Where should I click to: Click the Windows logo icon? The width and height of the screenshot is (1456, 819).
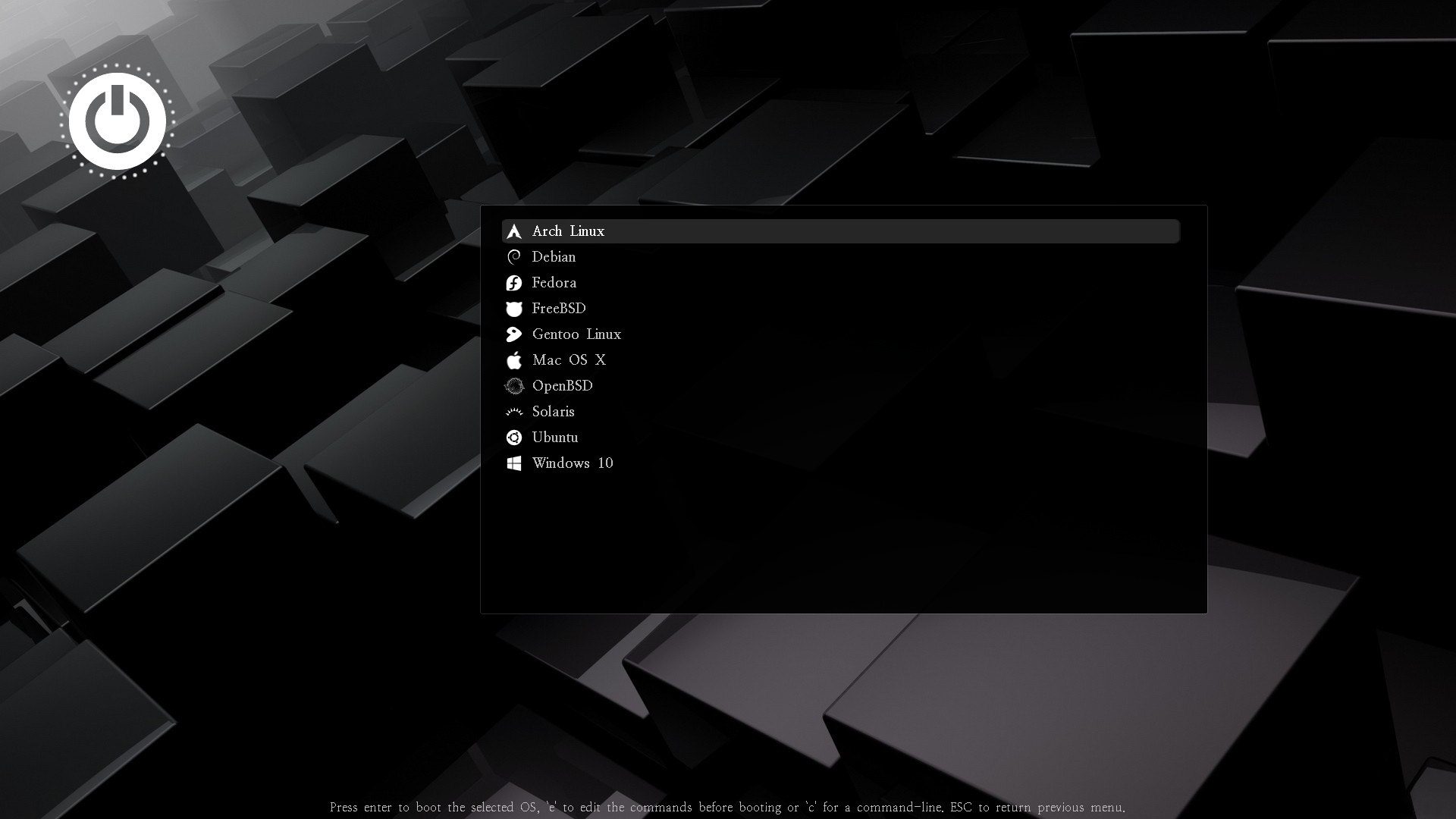(514, 463)
